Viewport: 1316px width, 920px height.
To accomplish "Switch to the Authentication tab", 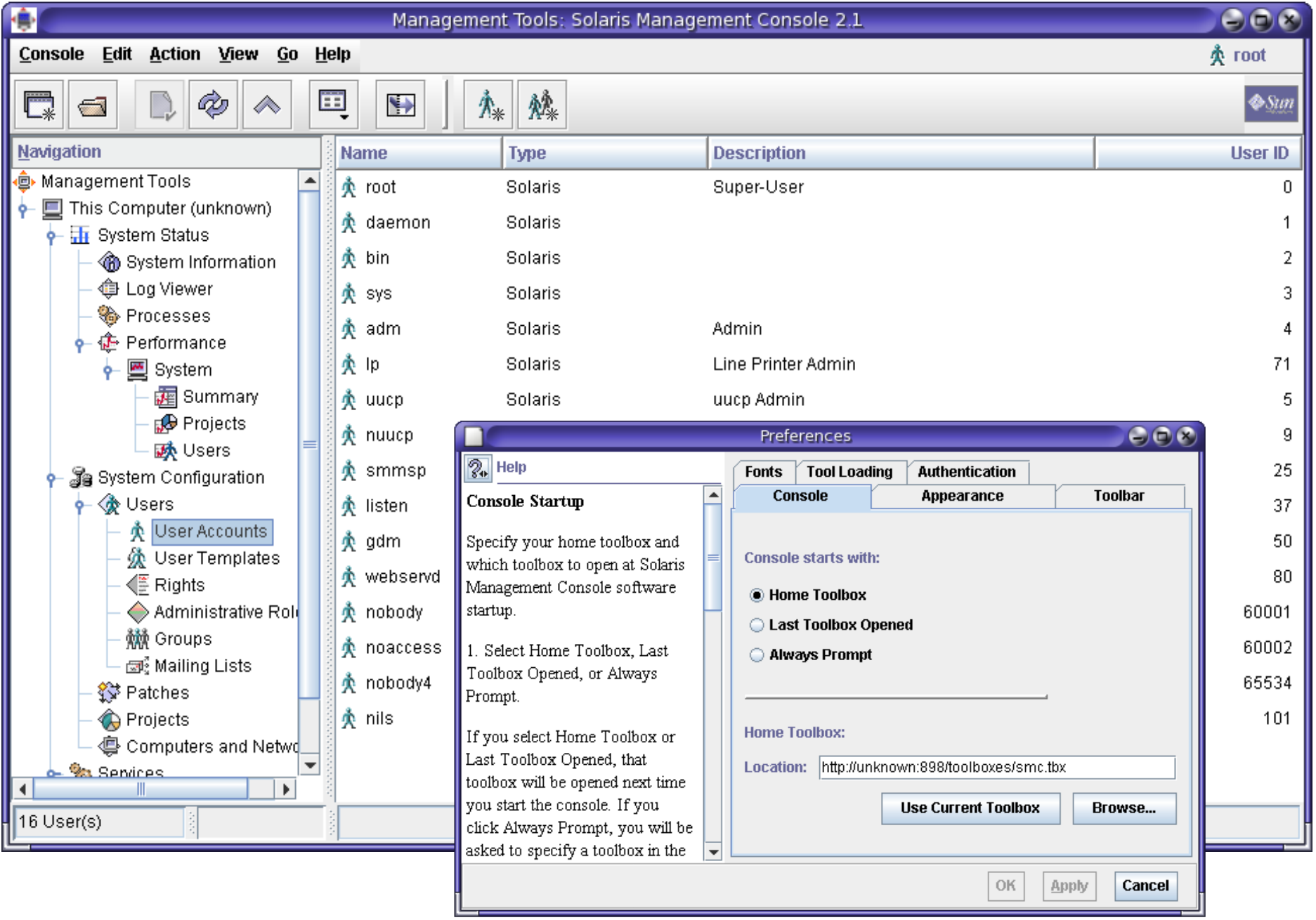I will 967,472.
